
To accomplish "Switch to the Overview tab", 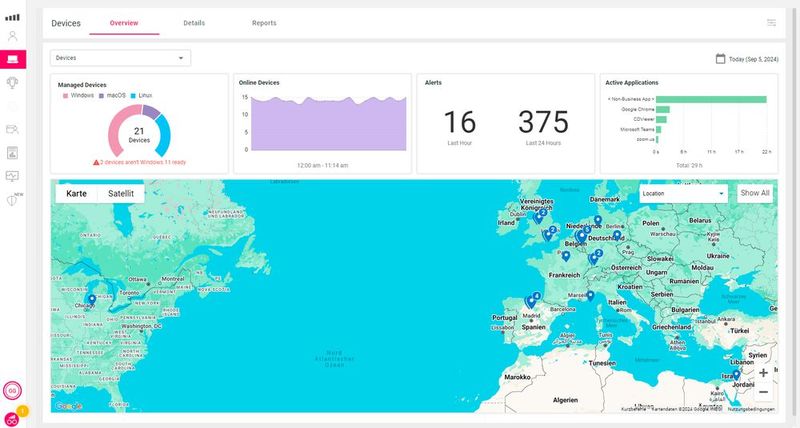I will (x=124, y=23).
